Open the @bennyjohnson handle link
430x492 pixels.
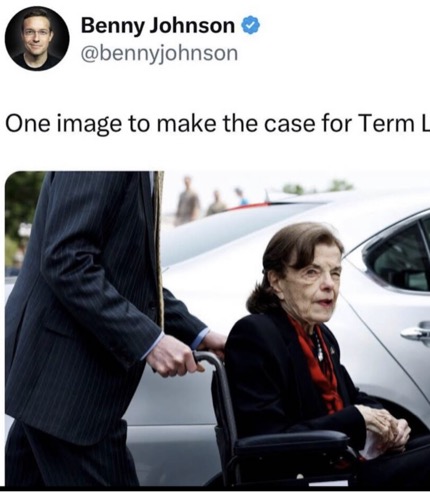point(160,53)
